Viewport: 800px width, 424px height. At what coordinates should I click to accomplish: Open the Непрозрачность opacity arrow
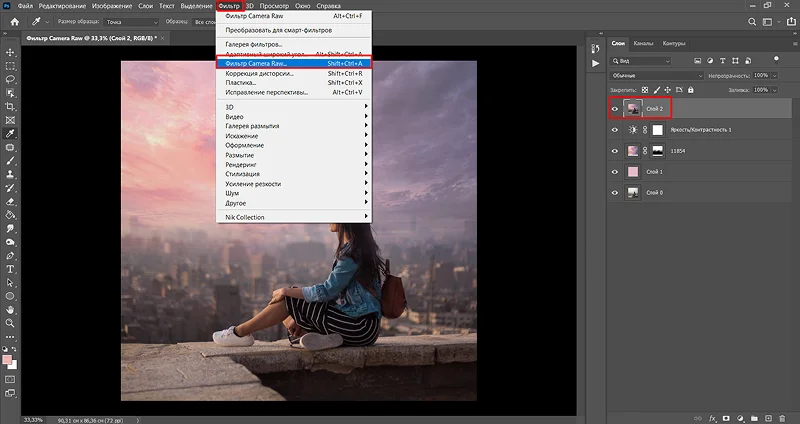click(775, 76)
